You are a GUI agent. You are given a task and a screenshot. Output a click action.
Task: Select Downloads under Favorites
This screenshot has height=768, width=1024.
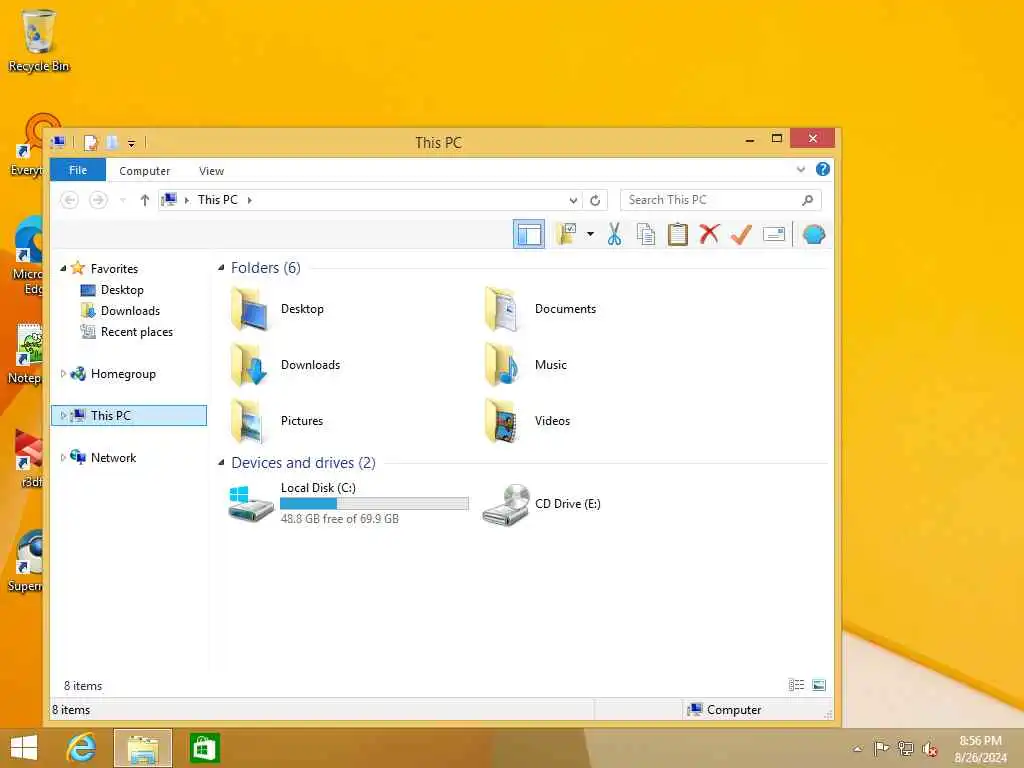[130, 311]
